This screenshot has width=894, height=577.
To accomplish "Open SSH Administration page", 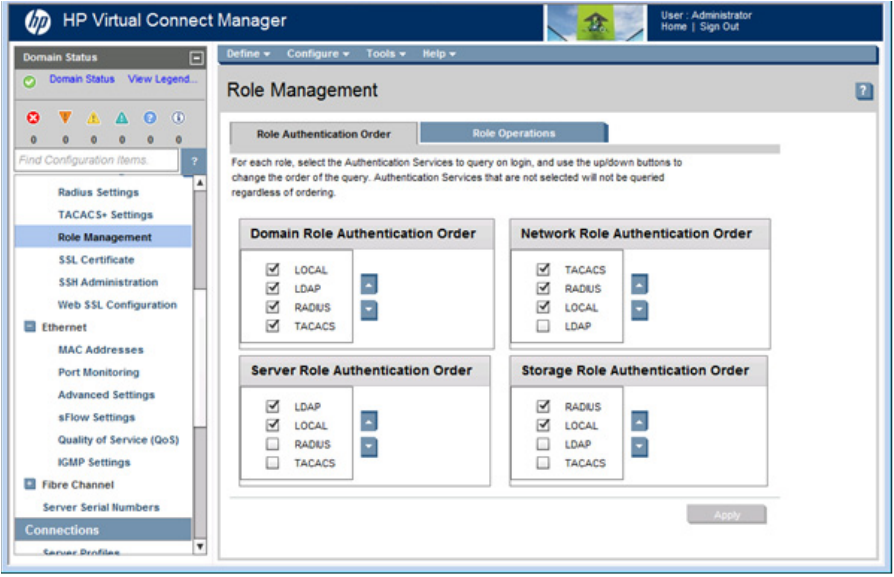I will (x=108, y=282).
